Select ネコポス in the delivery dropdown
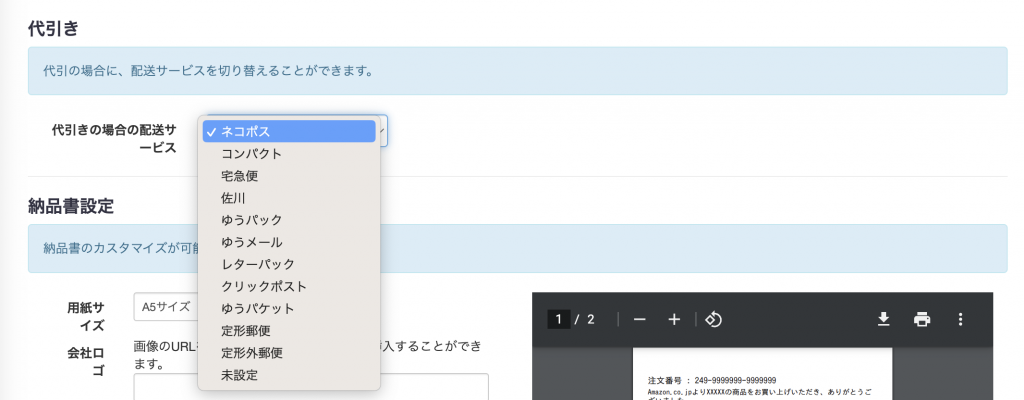 [x=289, y=131]
